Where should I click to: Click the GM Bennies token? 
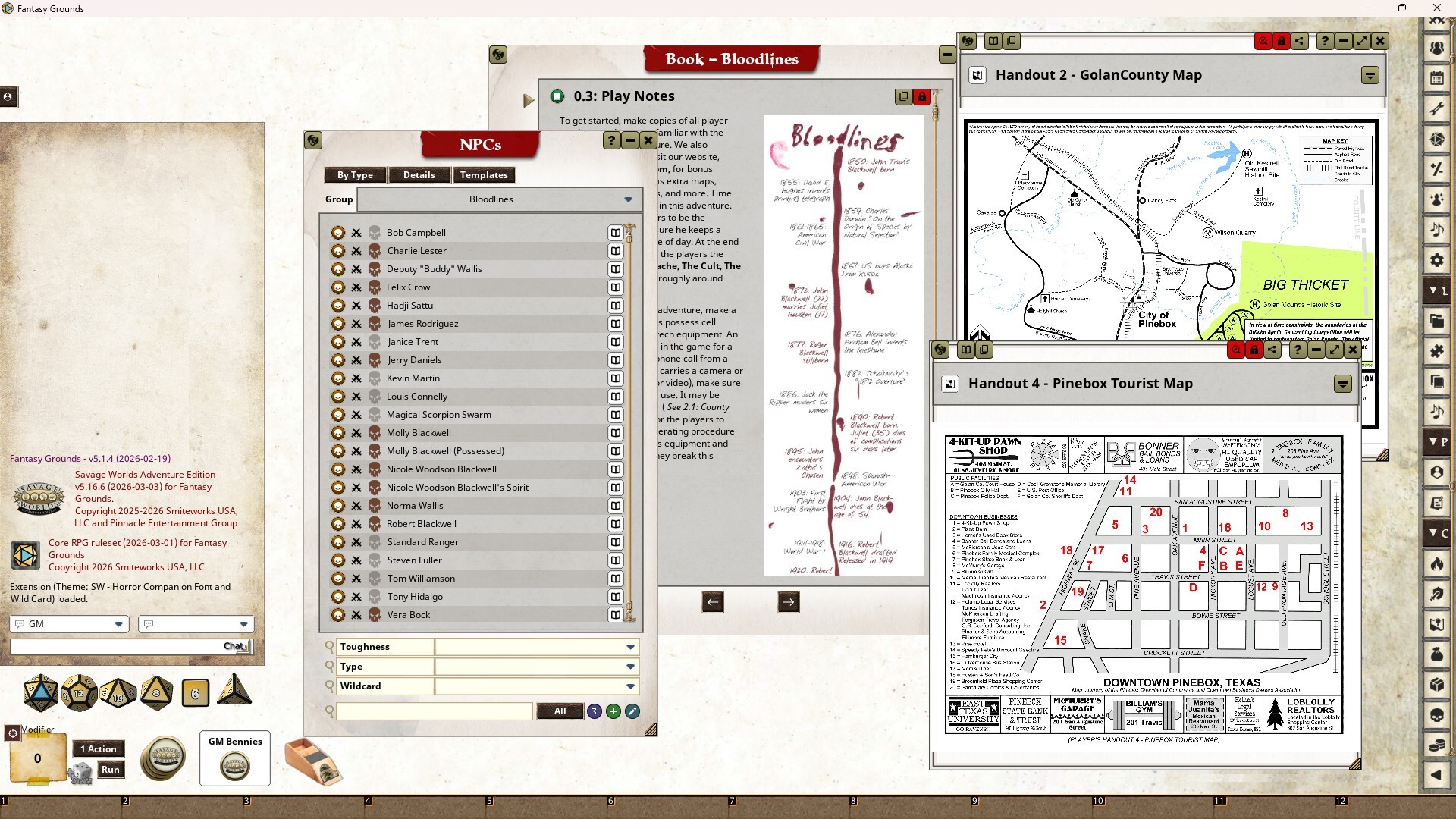pos(234,766)
